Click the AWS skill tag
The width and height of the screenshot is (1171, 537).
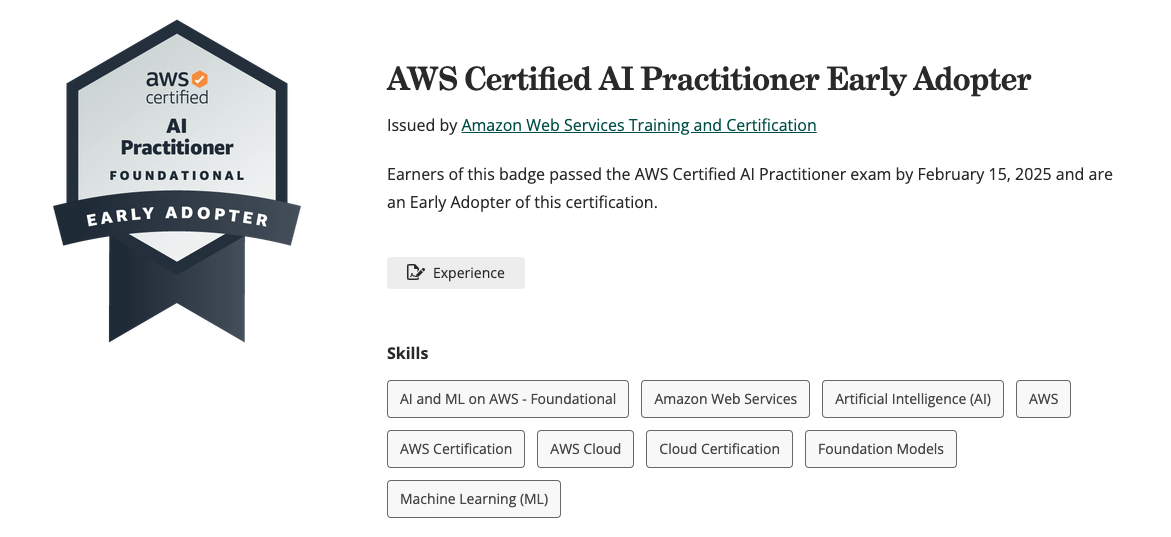pyautogui.click(x=1043, y=399)
